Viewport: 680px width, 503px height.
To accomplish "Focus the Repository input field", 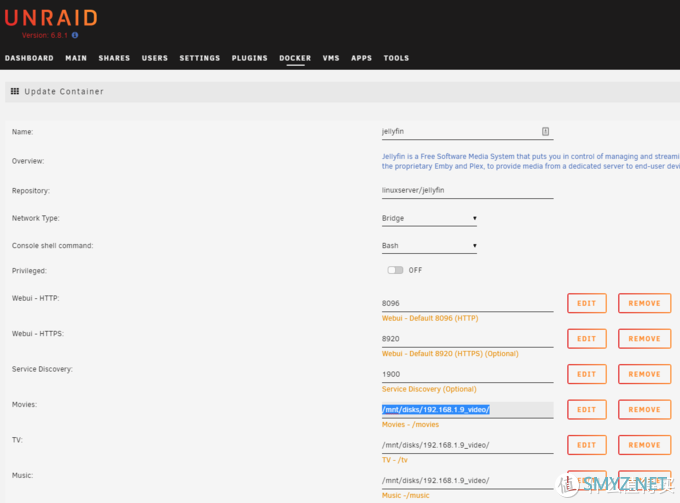I will click(x=468, y=191).
